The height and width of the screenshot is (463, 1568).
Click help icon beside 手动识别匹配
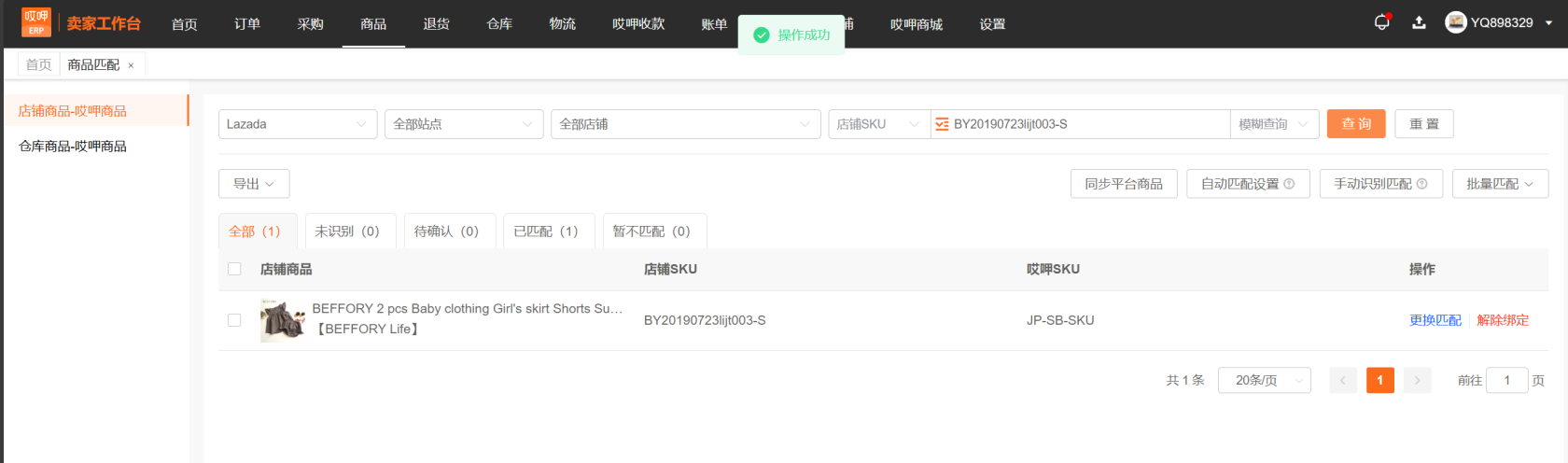[x=1421, y=184]
